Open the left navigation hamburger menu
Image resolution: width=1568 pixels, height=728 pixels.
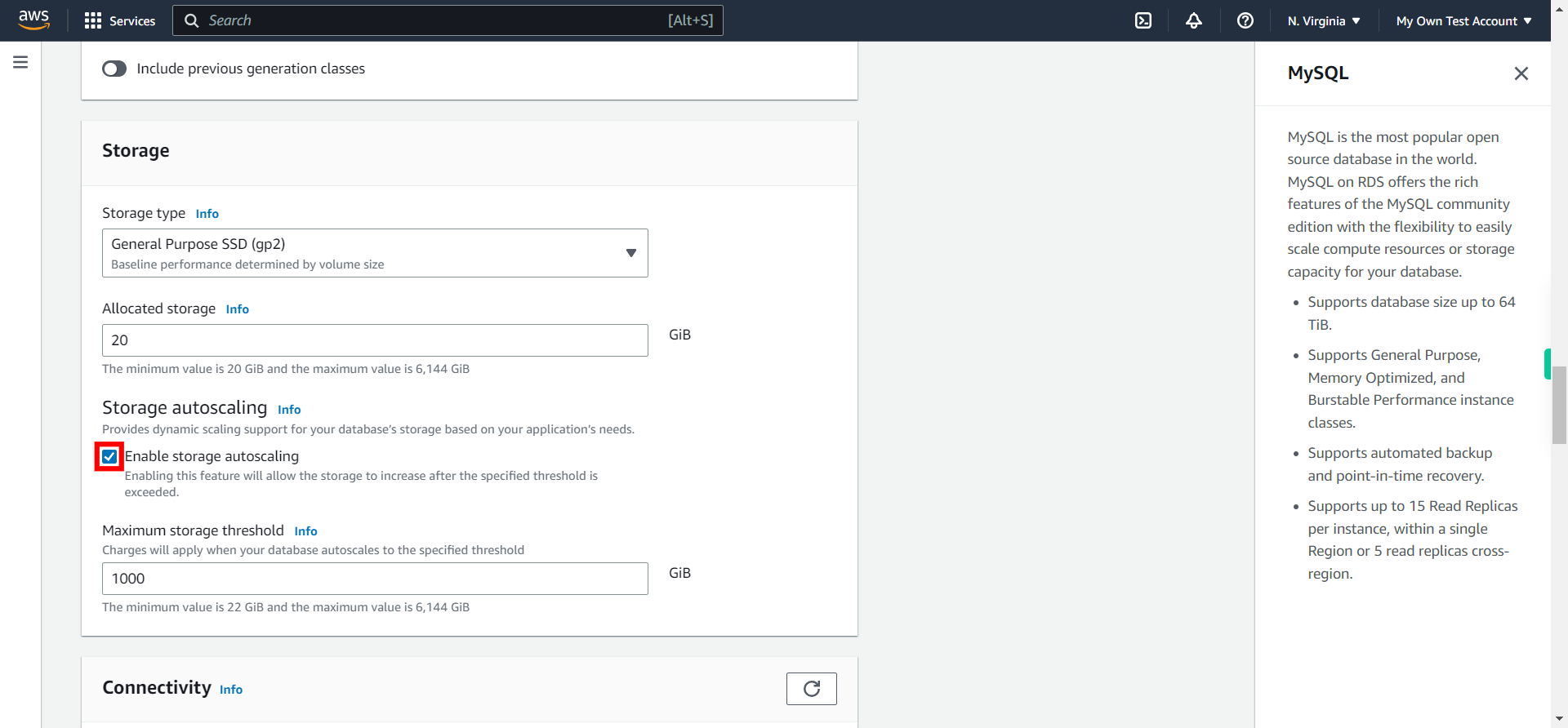point(20,62)
